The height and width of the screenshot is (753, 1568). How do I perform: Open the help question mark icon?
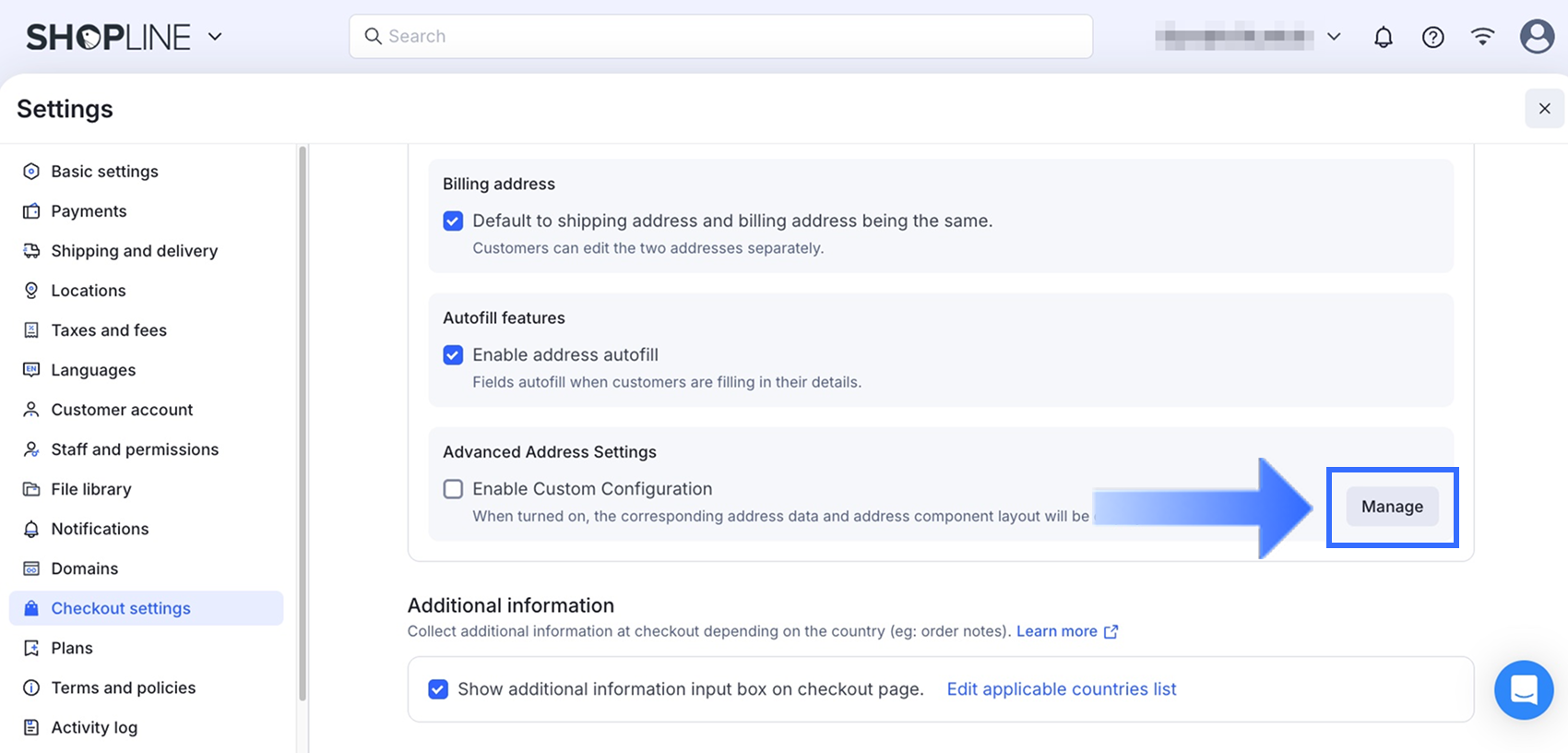(x=1432, y=37)
